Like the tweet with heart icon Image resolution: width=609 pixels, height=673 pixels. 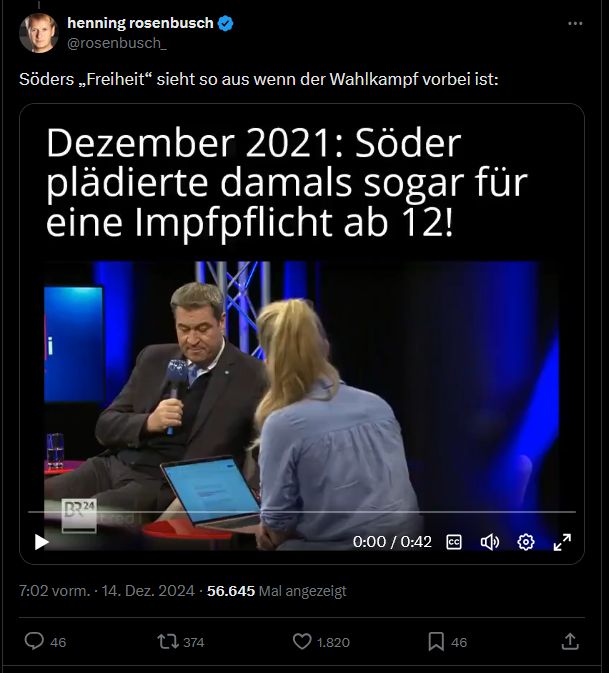click(302, 642)
